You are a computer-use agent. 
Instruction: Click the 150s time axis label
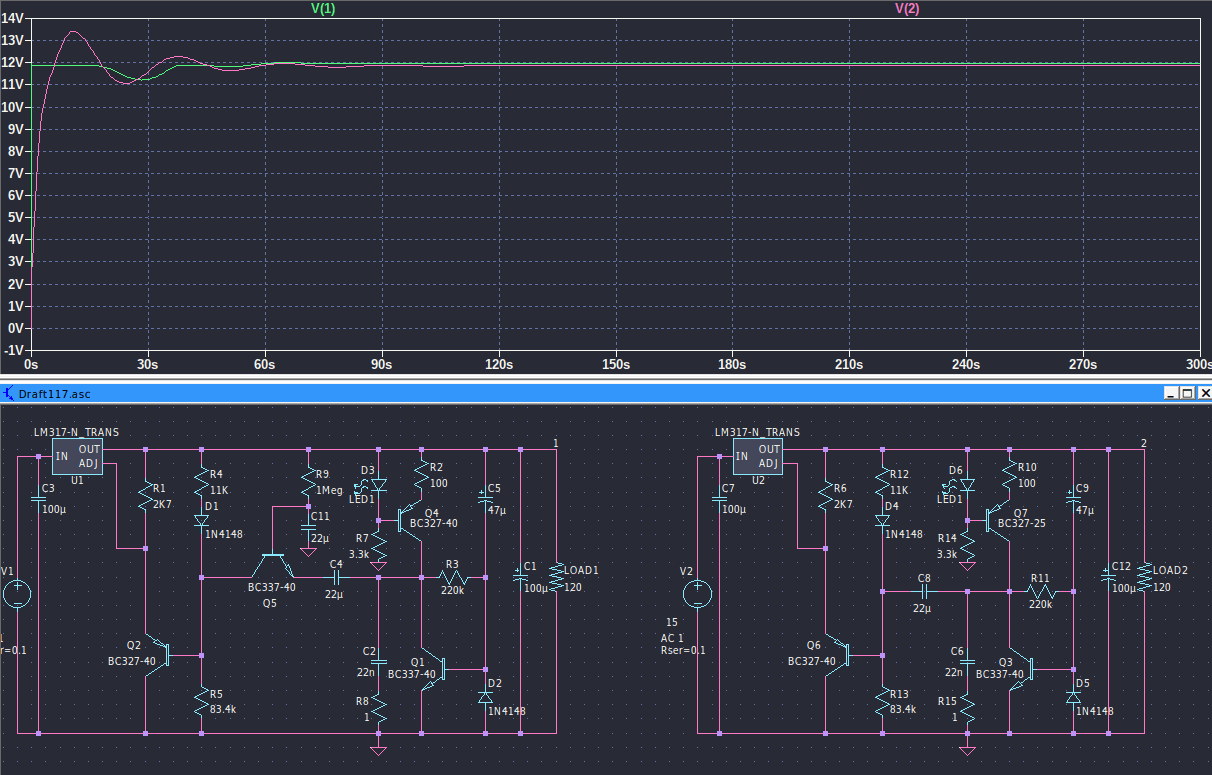click(x=615, y=365)
